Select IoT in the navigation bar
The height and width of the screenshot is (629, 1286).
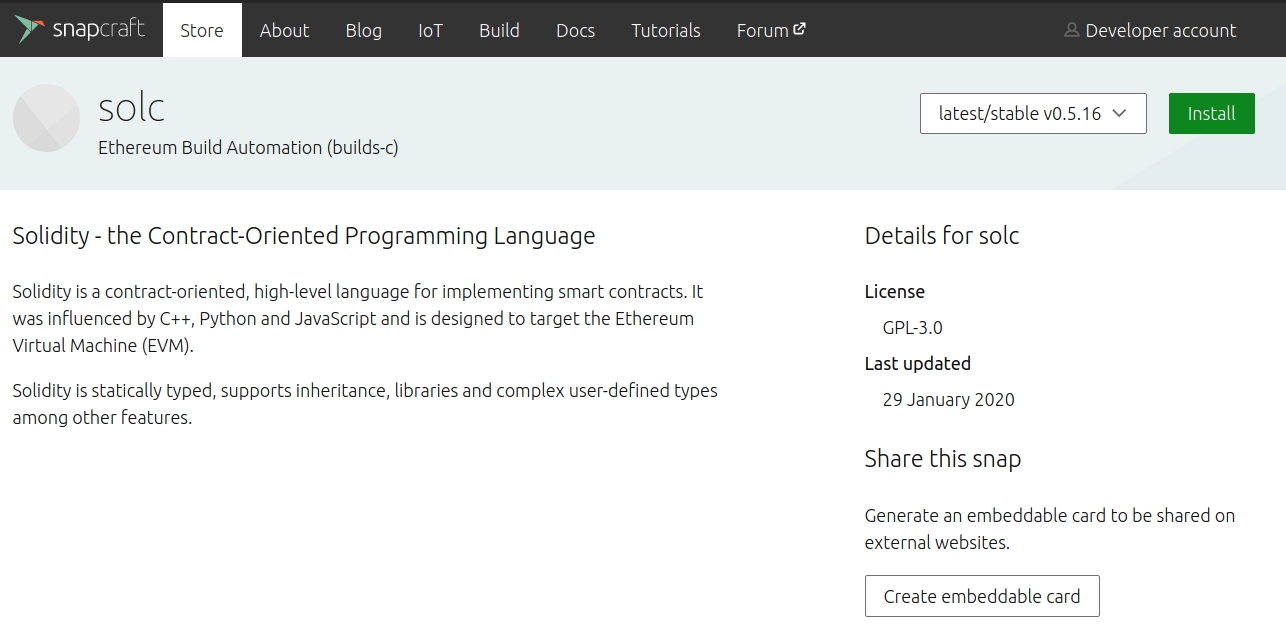tap(430, 30)
